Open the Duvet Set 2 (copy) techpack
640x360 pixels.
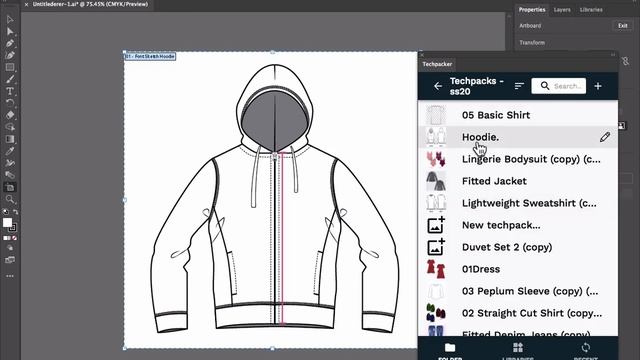pos(518,247)
